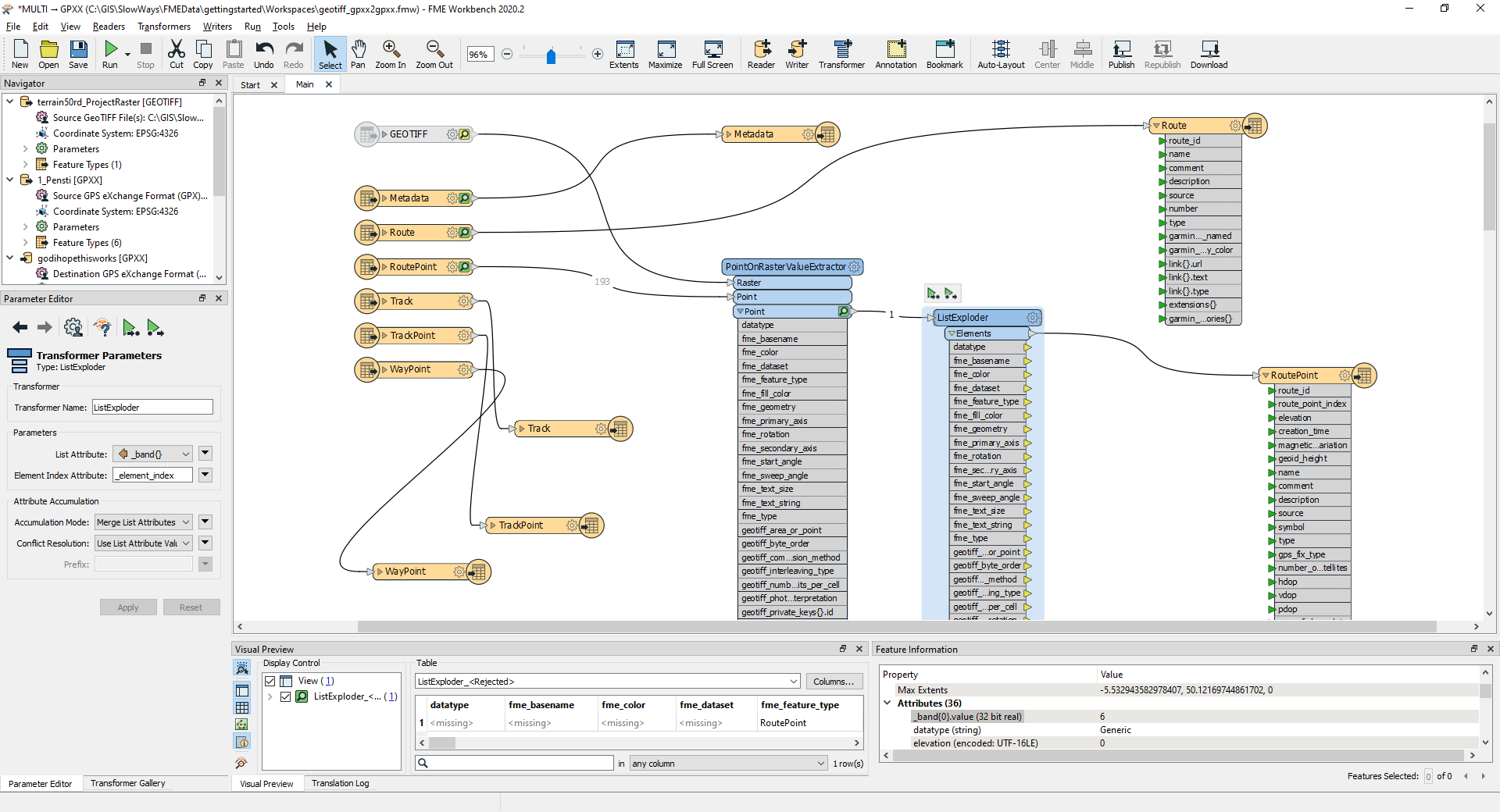Click the Columns... button

point(834,682)
